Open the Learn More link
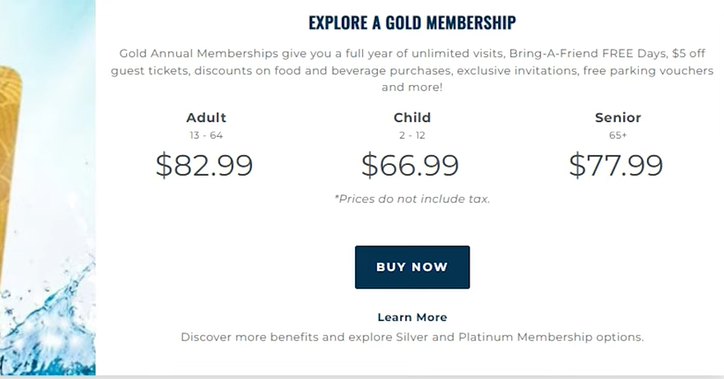Viewport: 724px width, 379px height. [x=412, y=317]
